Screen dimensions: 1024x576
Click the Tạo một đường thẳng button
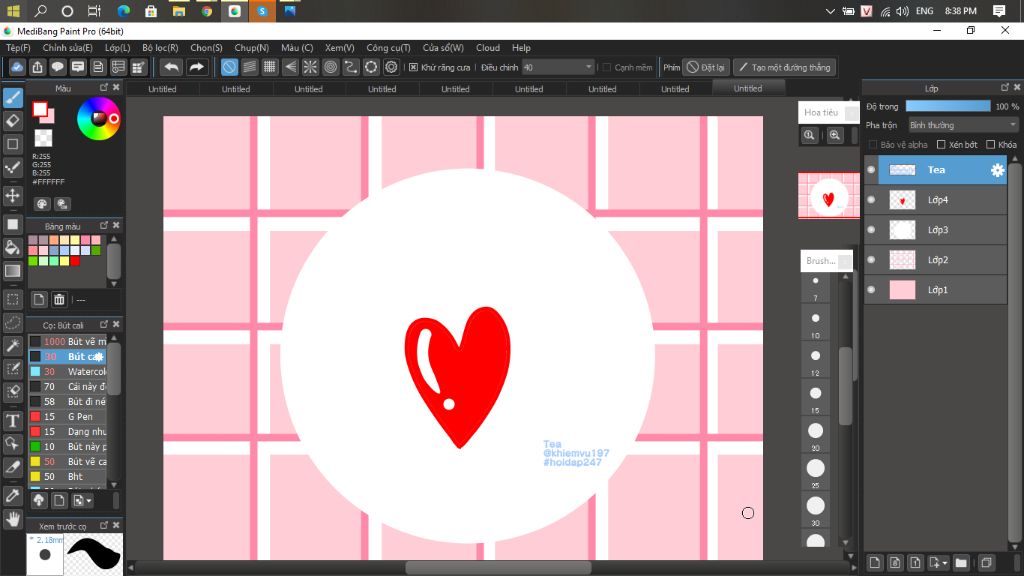click(x=784, y=67)
